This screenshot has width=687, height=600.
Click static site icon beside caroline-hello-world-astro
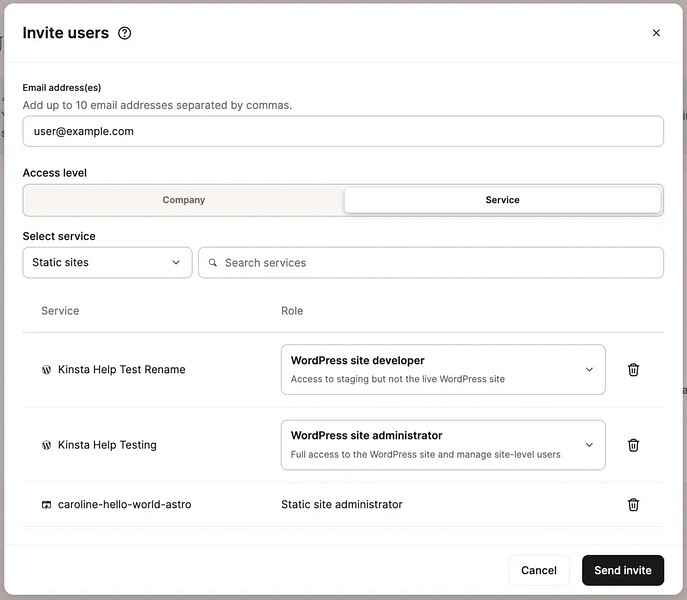[46, 505]
